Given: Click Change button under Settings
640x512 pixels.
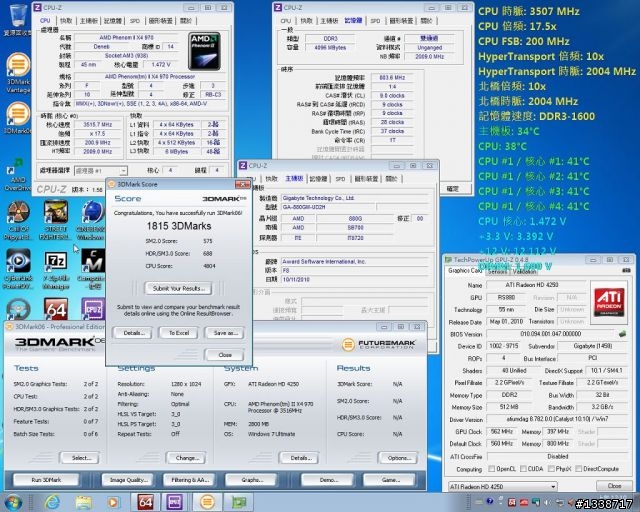Looking at the screenshot, I should coord(187,458).
